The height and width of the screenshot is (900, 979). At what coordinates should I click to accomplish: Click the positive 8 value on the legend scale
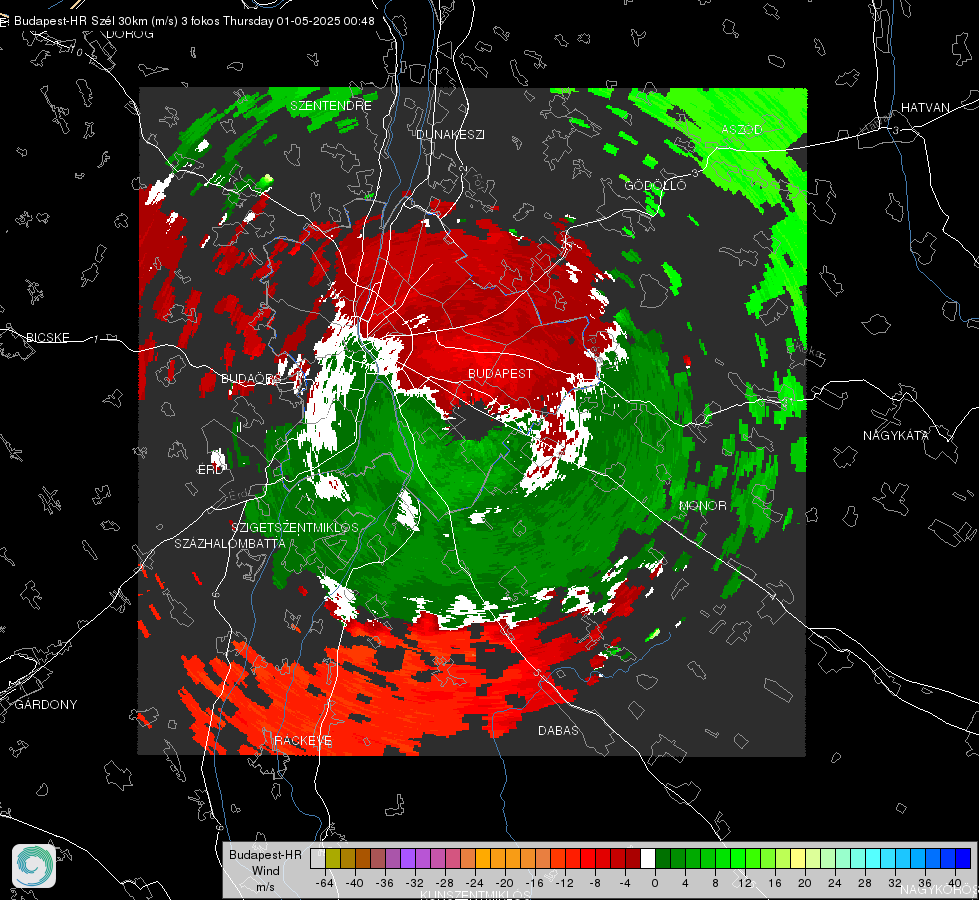715,883
